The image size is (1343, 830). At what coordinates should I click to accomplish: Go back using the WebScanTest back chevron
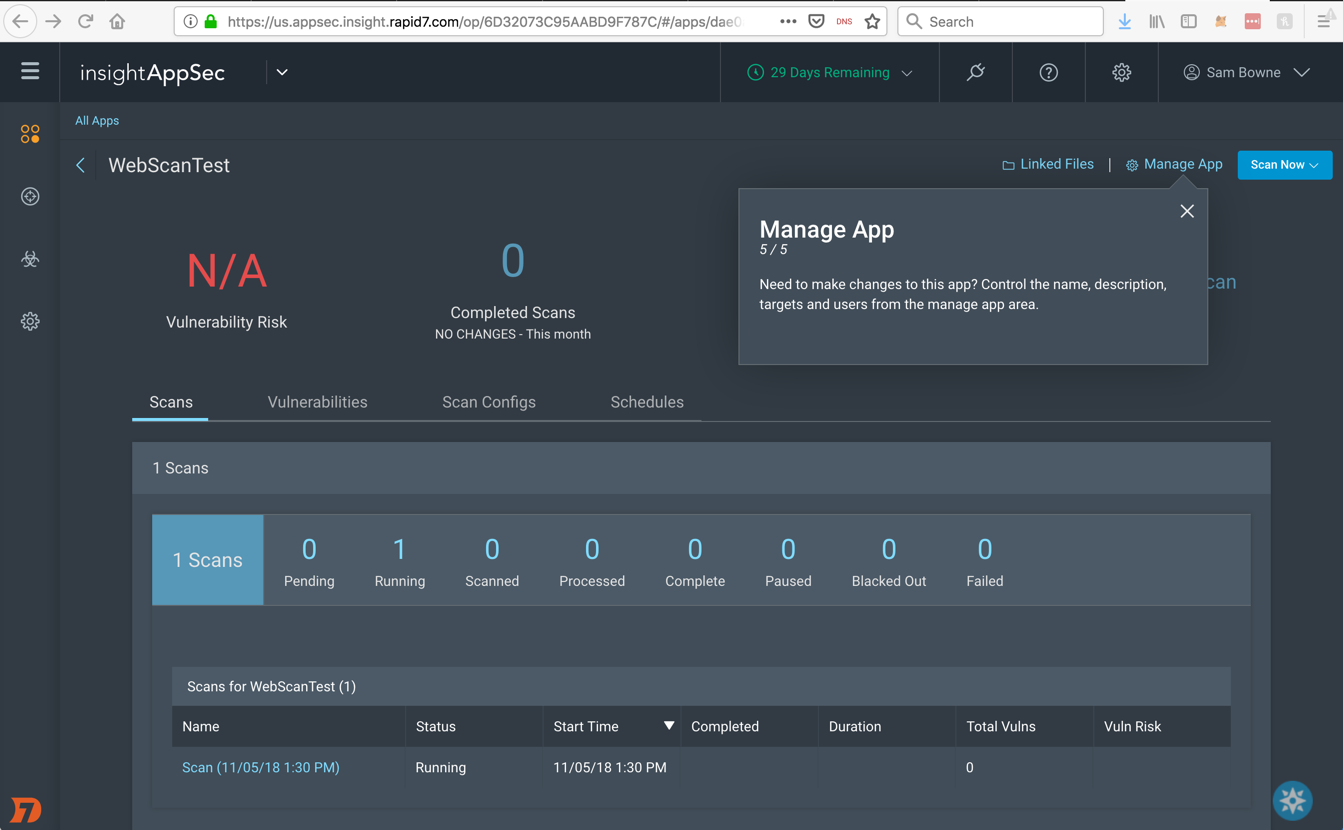coord(81,166)
